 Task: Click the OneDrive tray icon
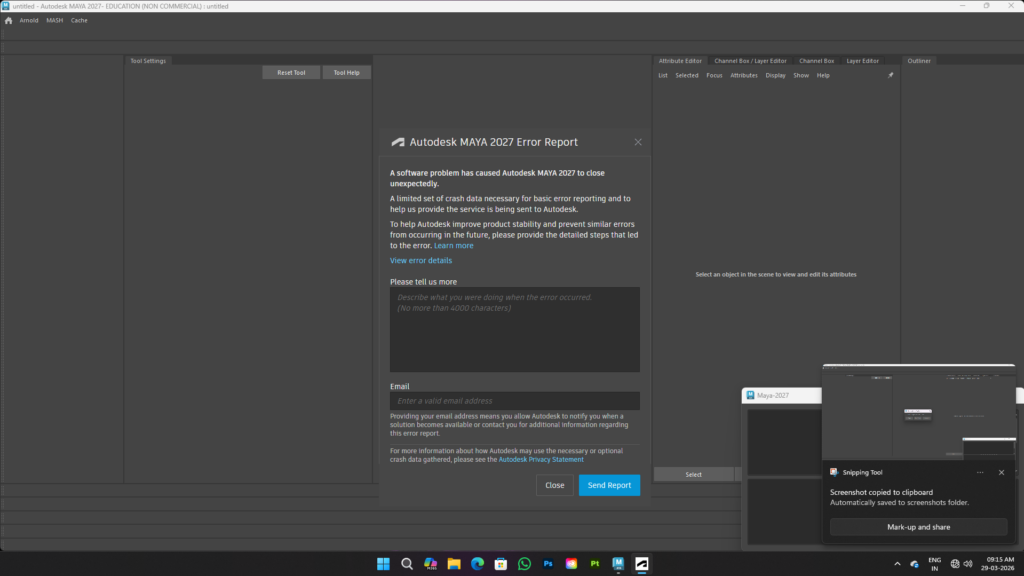(915, 564)
